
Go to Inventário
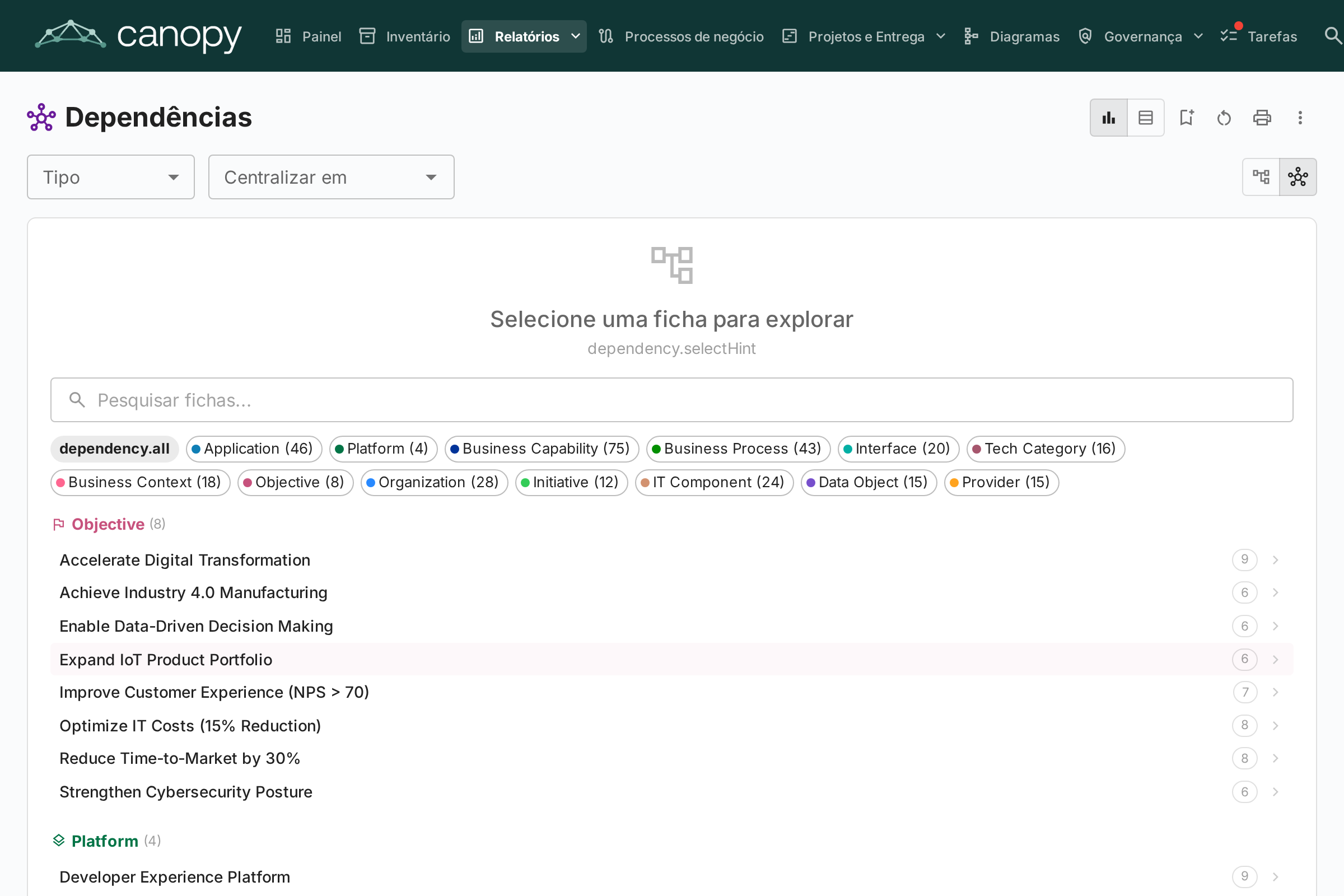pos(405,36)
